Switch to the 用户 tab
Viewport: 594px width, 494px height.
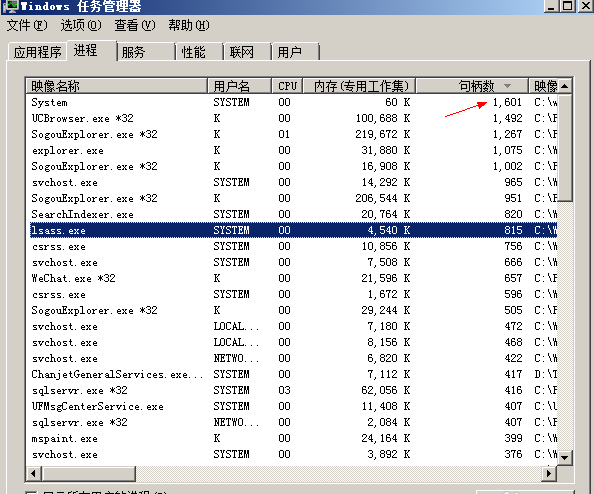295,52
